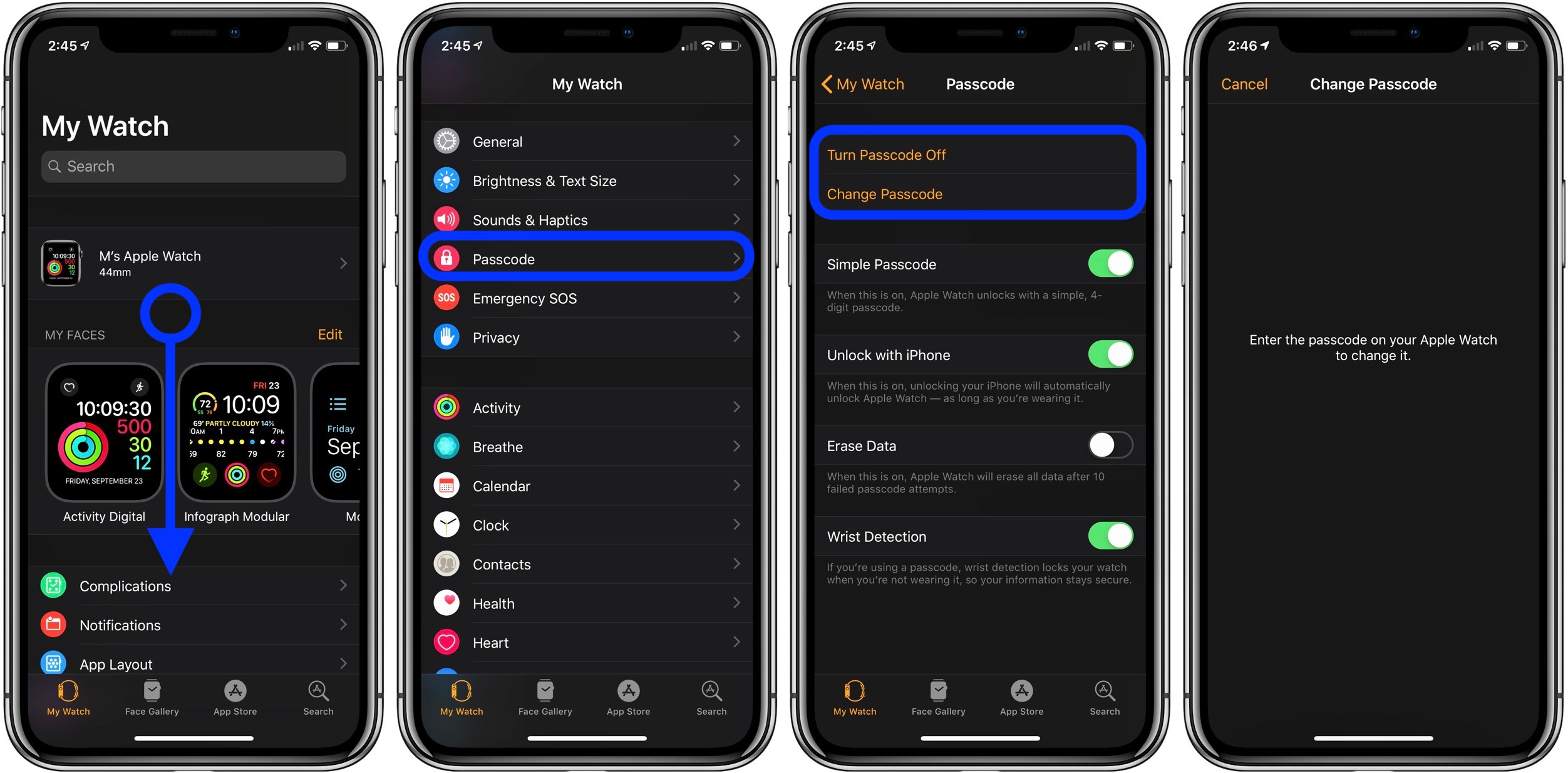Tap the Sounds & Haptics icon

coord(449,218)
